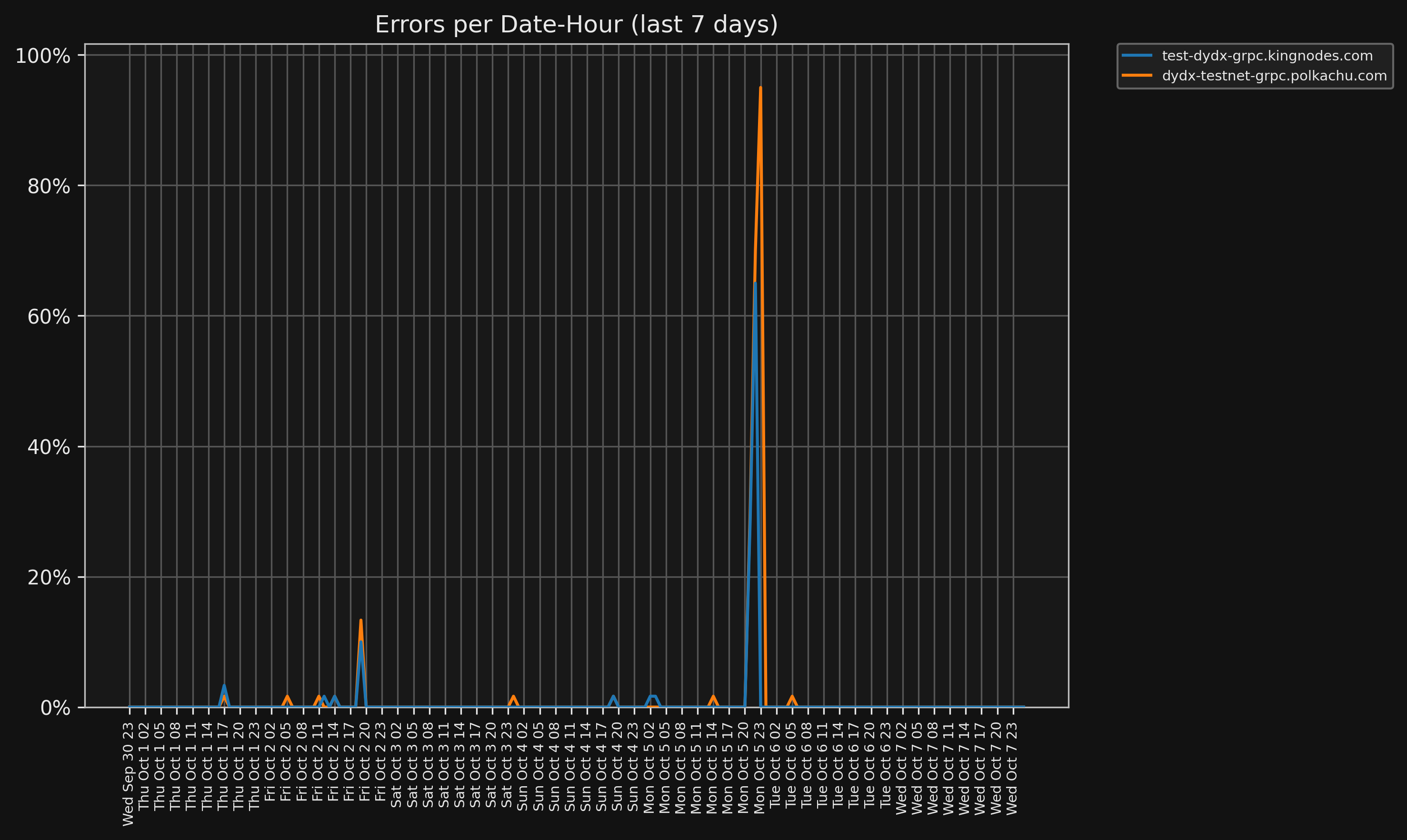Click the blue spike on Thu Oct 1 17
The width and height of the screenshot is (1407, 840).
[x=224, y=685]
